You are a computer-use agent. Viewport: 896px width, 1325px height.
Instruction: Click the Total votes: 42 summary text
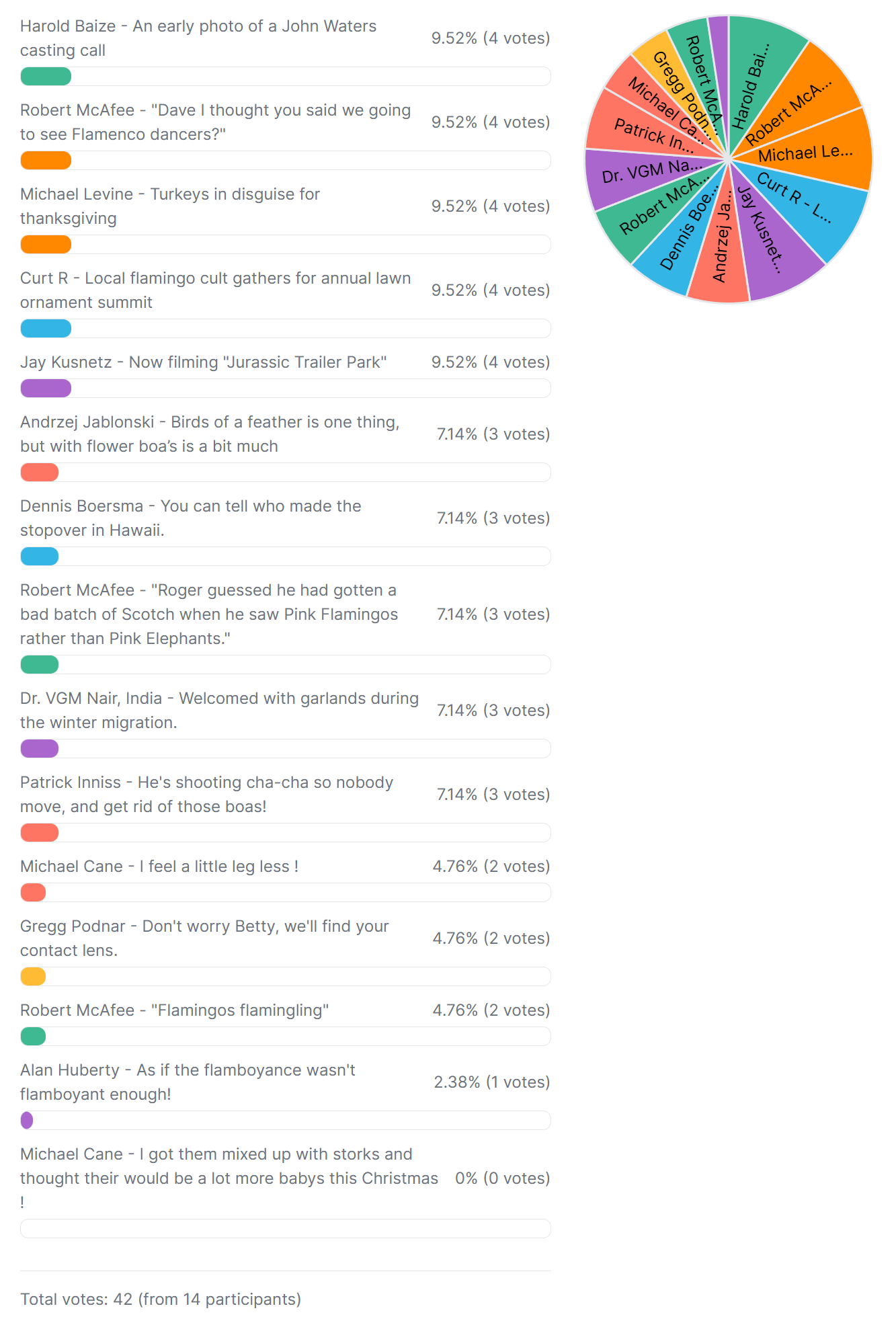point(160,1299)
